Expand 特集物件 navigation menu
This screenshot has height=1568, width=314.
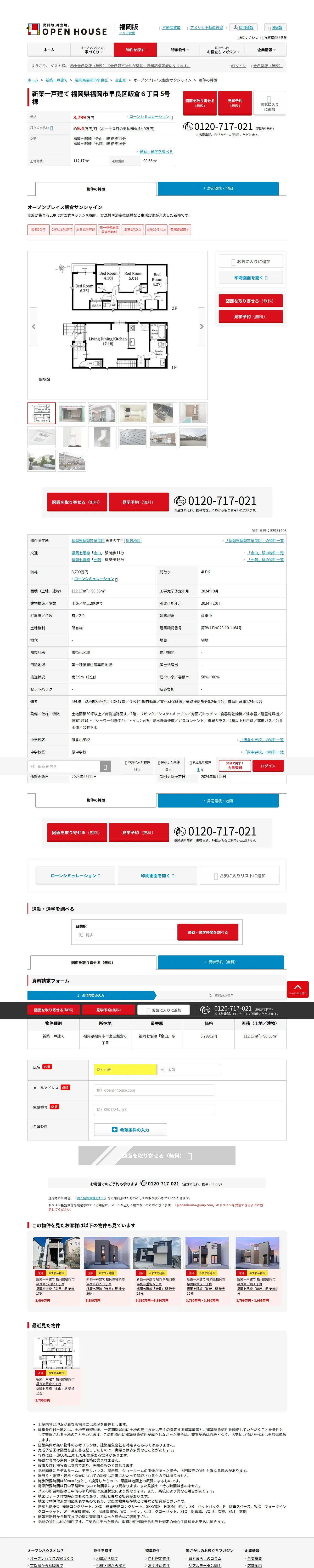pyautogui.click(x=179, y=50)
